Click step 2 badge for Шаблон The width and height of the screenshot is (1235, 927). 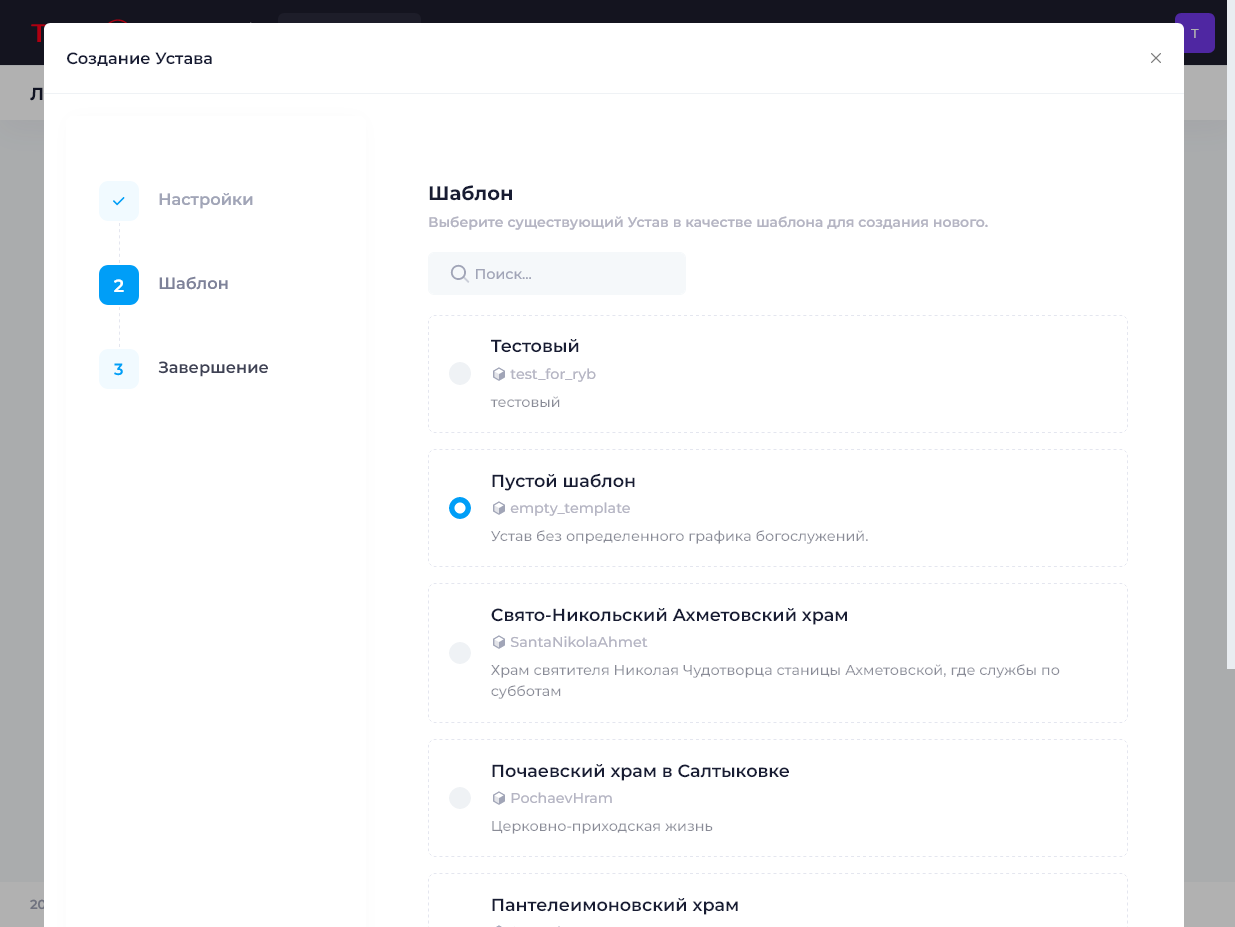click(119, 285)
